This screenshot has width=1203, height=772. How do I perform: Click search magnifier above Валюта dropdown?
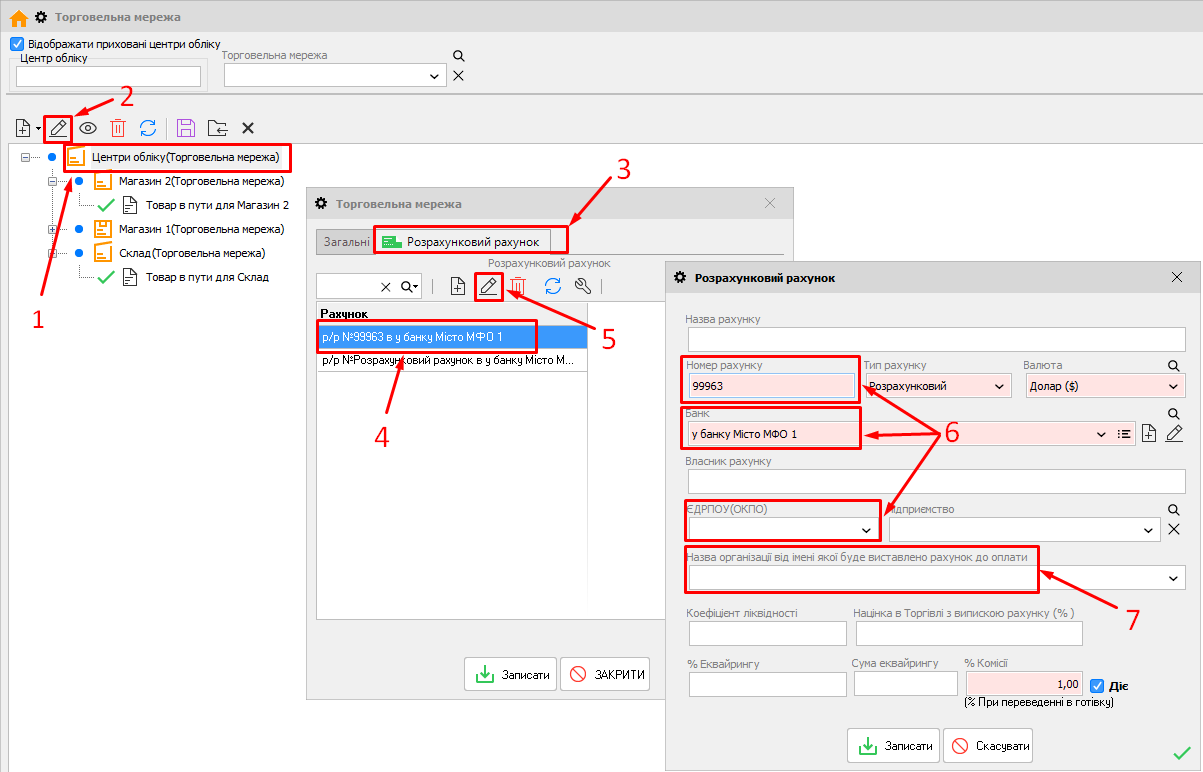(x=1174, y=366)
